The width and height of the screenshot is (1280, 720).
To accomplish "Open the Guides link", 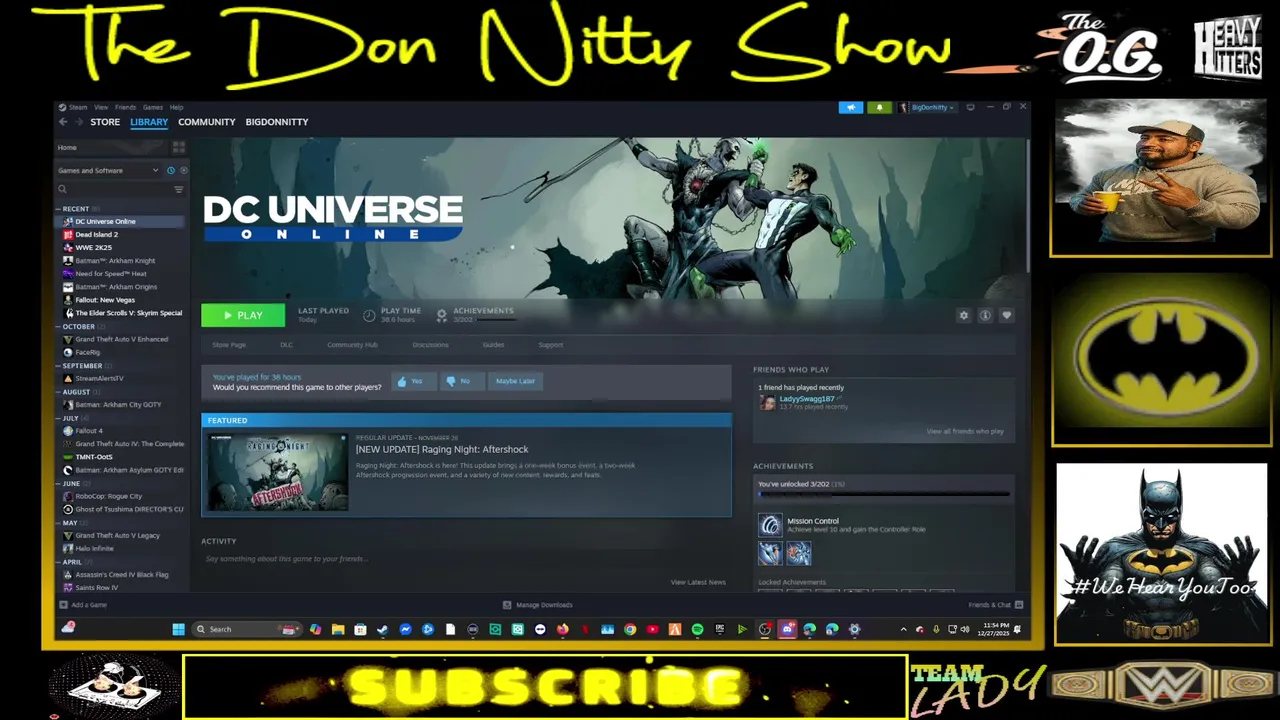I will click(x=493, y=345).
